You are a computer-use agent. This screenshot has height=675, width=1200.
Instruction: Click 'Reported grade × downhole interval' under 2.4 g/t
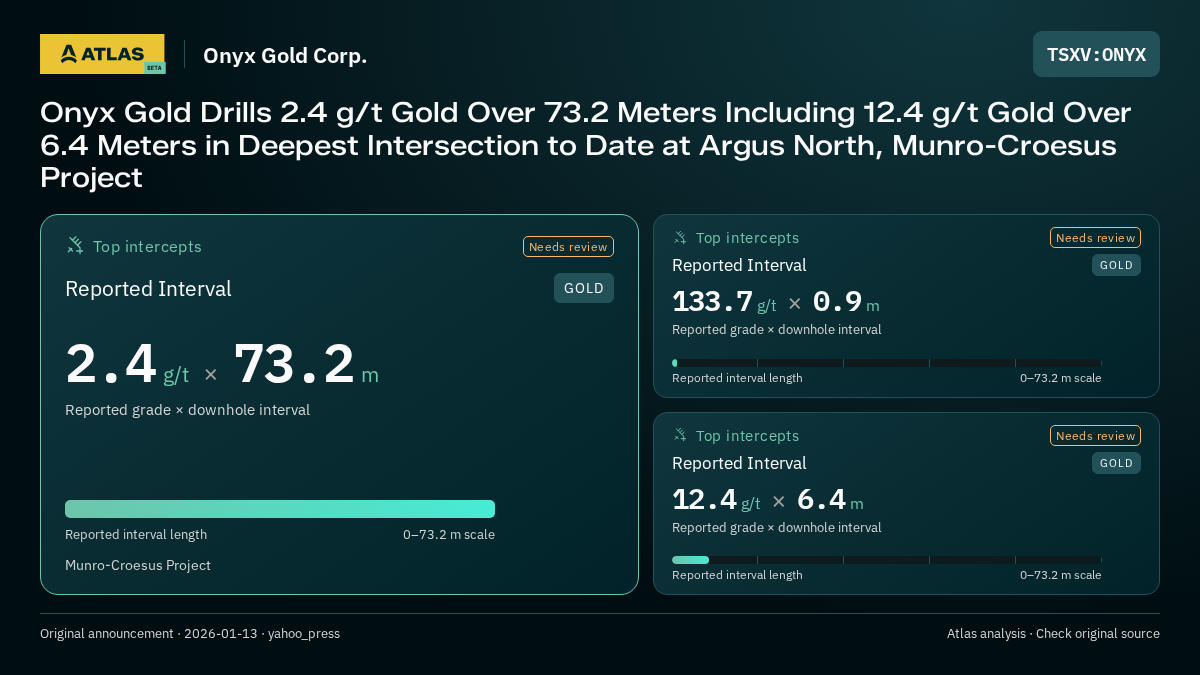click(187, 410)
